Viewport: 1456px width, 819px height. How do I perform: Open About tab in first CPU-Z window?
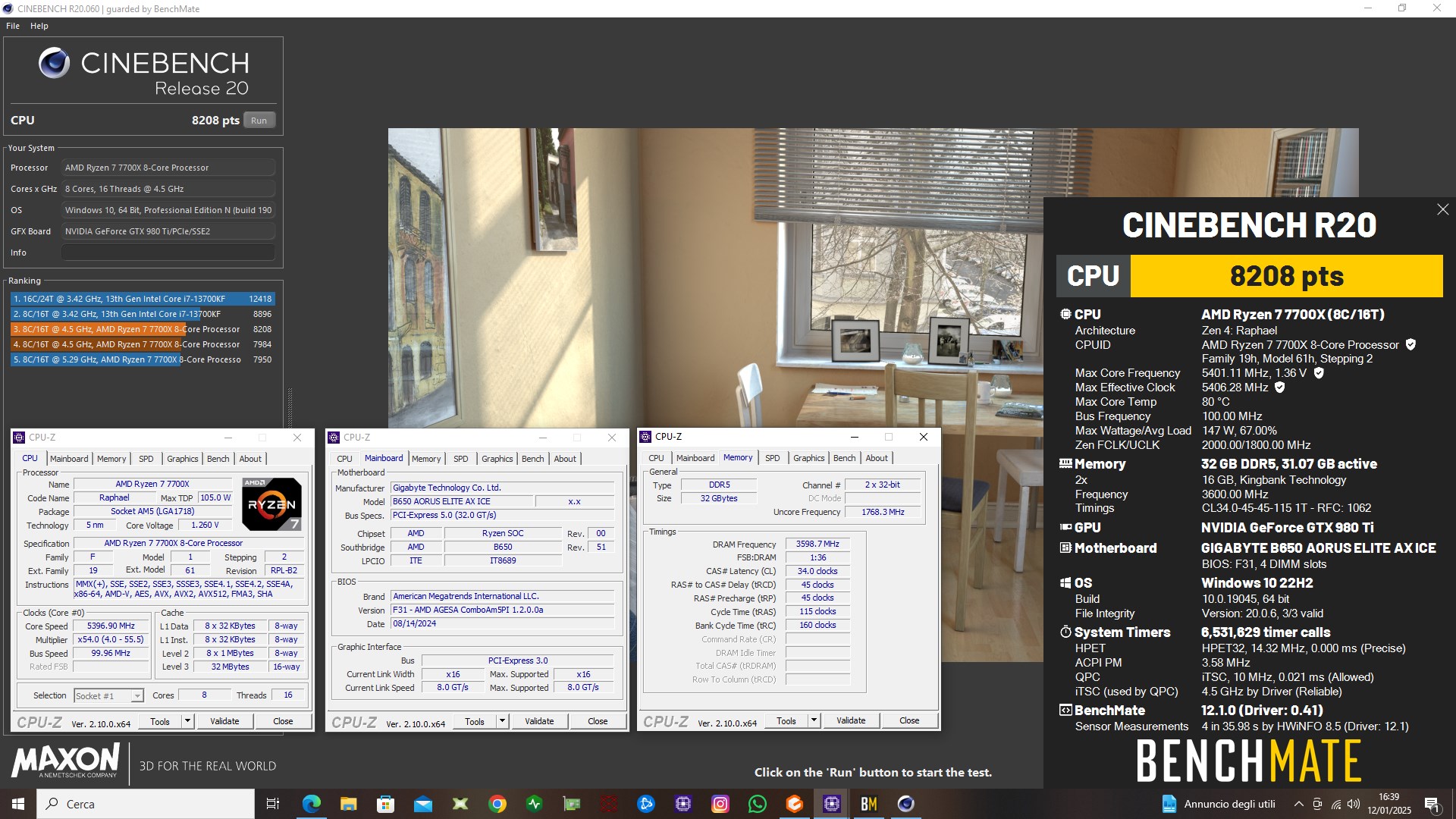pos(250,459)
